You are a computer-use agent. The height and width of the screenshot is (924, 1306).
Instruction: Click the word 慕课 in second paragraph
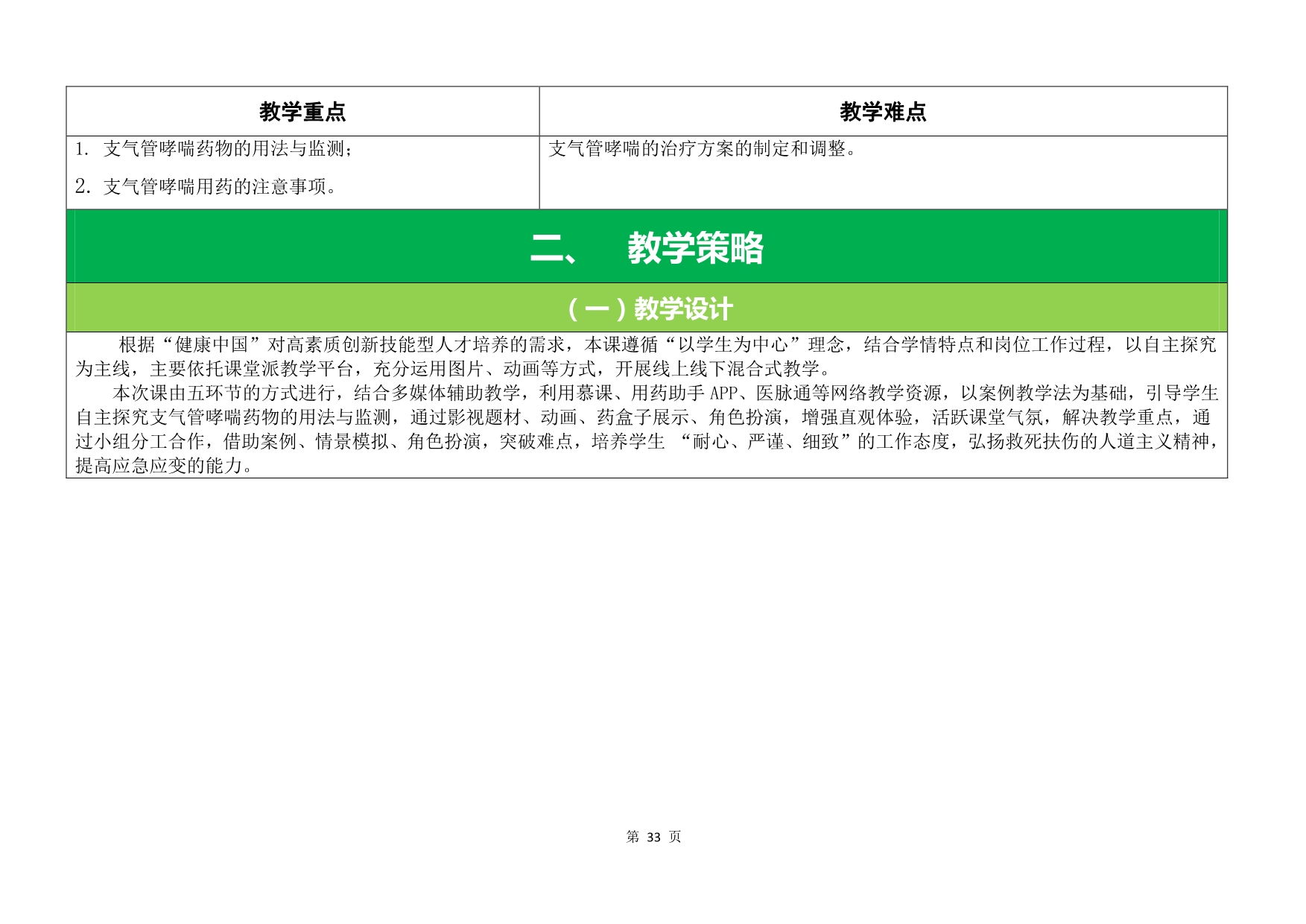tap(594, 393)
